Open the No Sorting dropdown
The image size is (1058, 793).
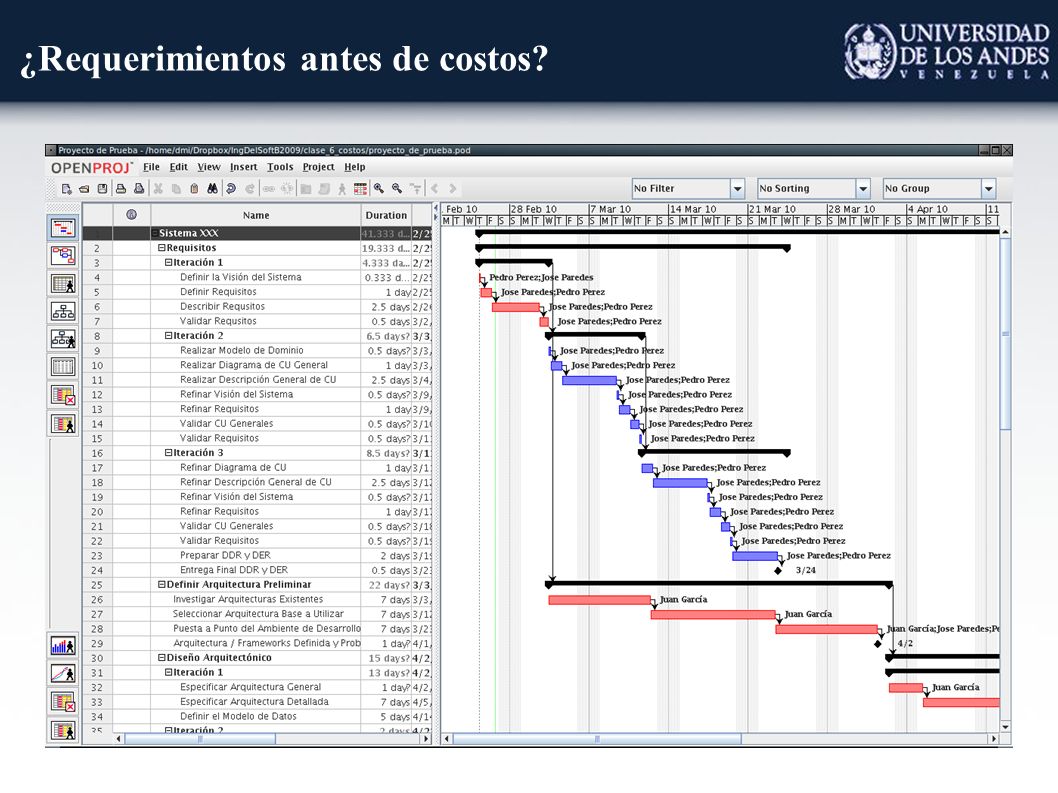coord(863,189)
